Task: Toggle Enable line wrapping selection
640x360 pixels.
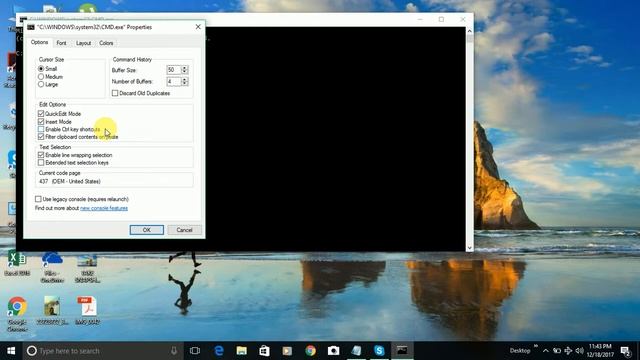Action: tap(41, 155)
